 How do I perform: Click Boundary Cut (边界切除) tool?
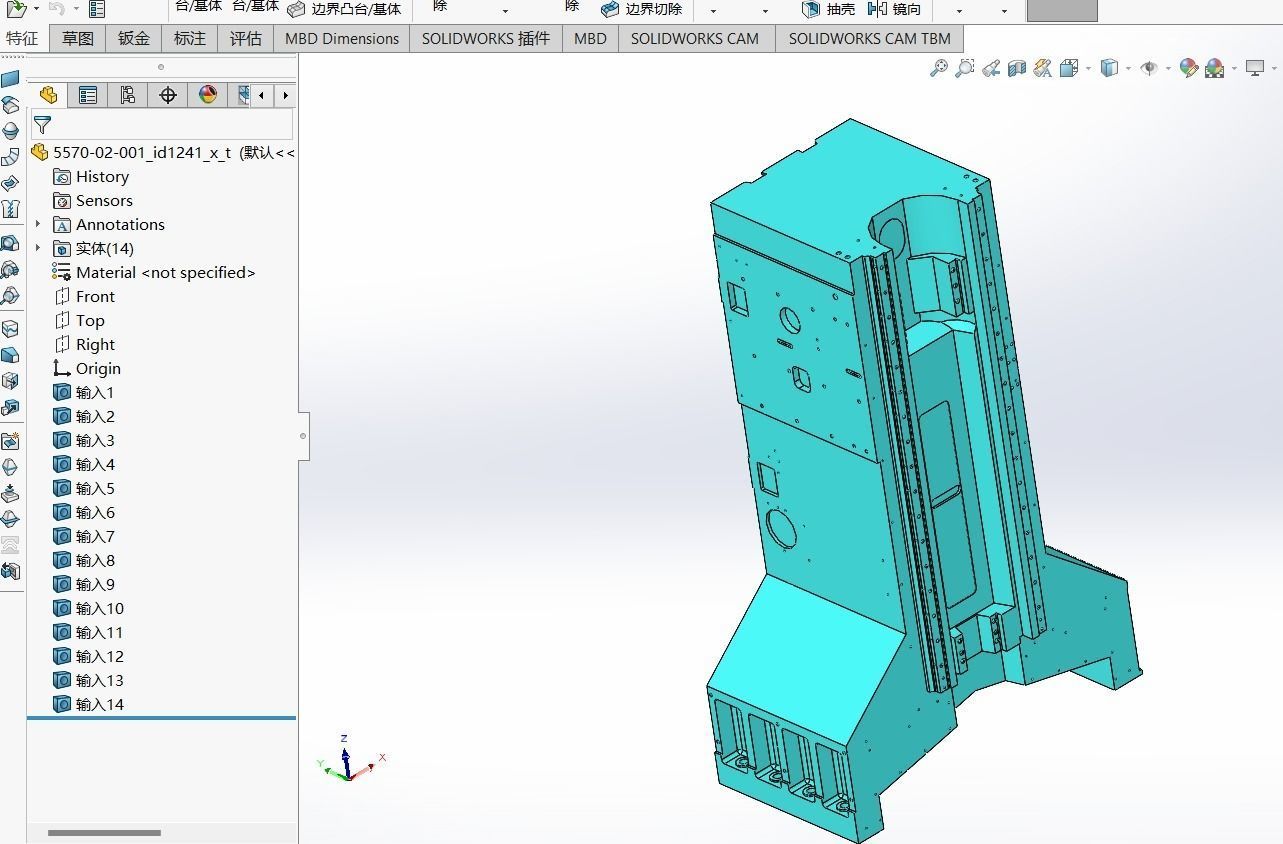pos(642,9)
